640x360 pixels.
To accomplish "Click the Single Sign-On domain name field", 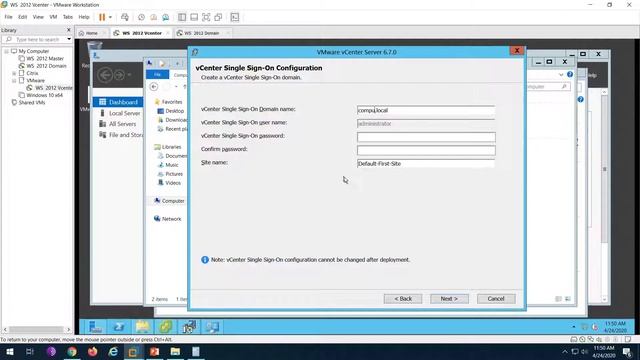I will click(426, 110).
